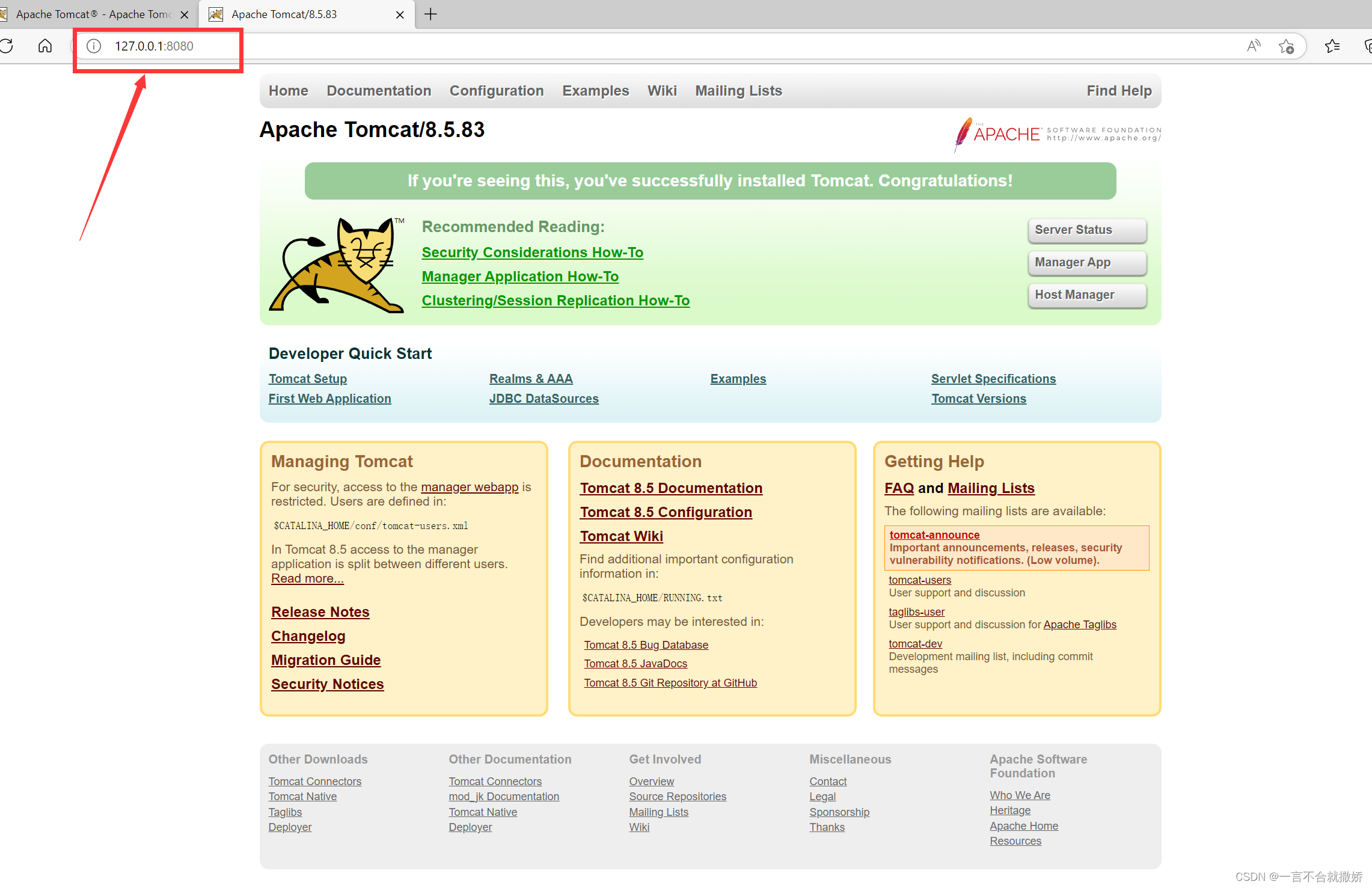Add this page to favorites star icon
This screenshot has width=1372, height=888.
(x=1286, y=46)
